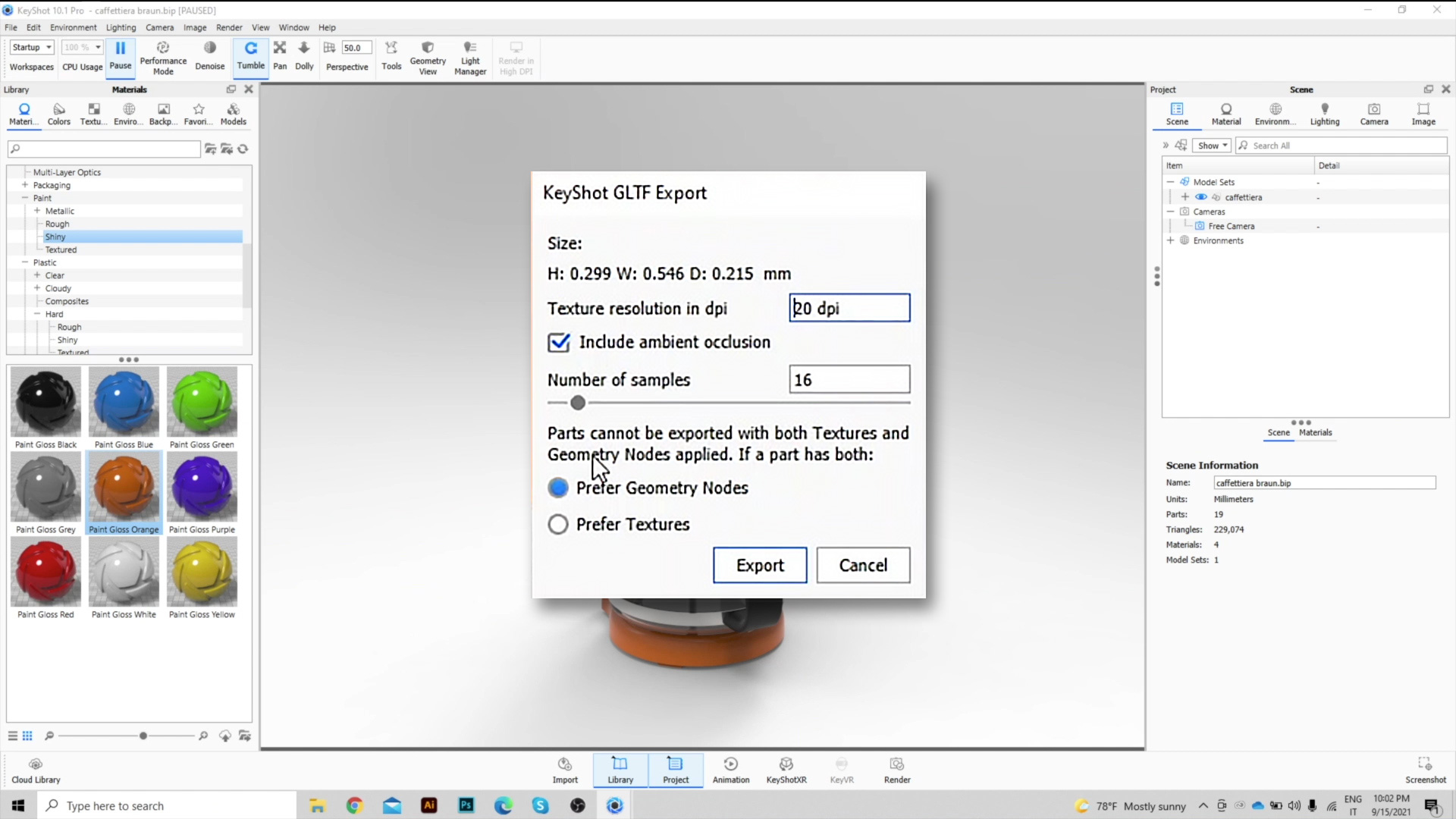The width and height of the screenshot is (1456, 819).
Task: Launch KeyShotXR
Action: [x=786, y=770]
